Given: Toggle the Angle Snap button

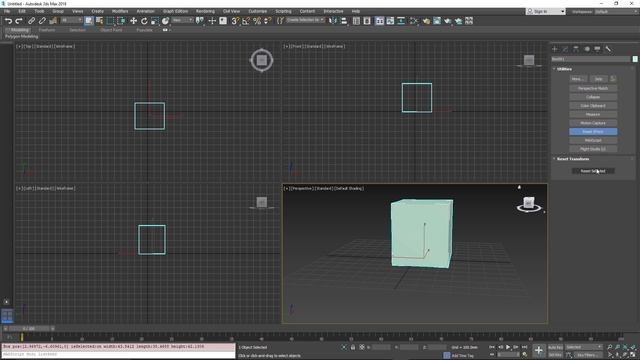Looking at the screenshot, I should click(x=246, y=21).
